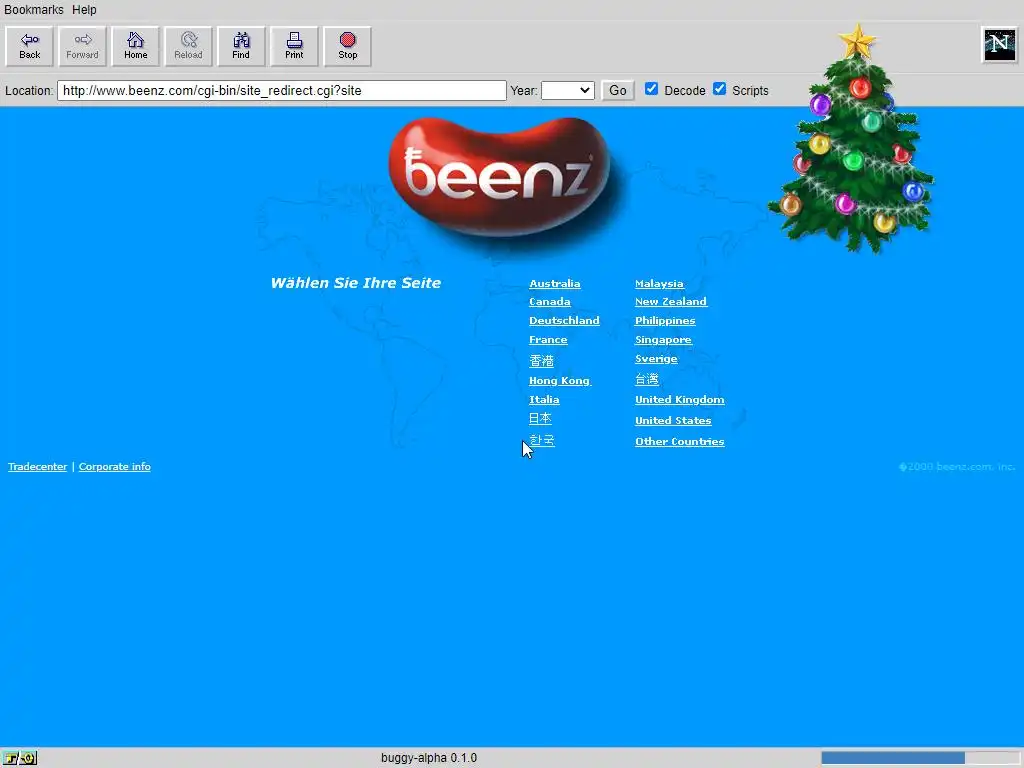Open the United Kingdom link
This screenshot has width=1024, height=768.
click(x=680, y=400)
